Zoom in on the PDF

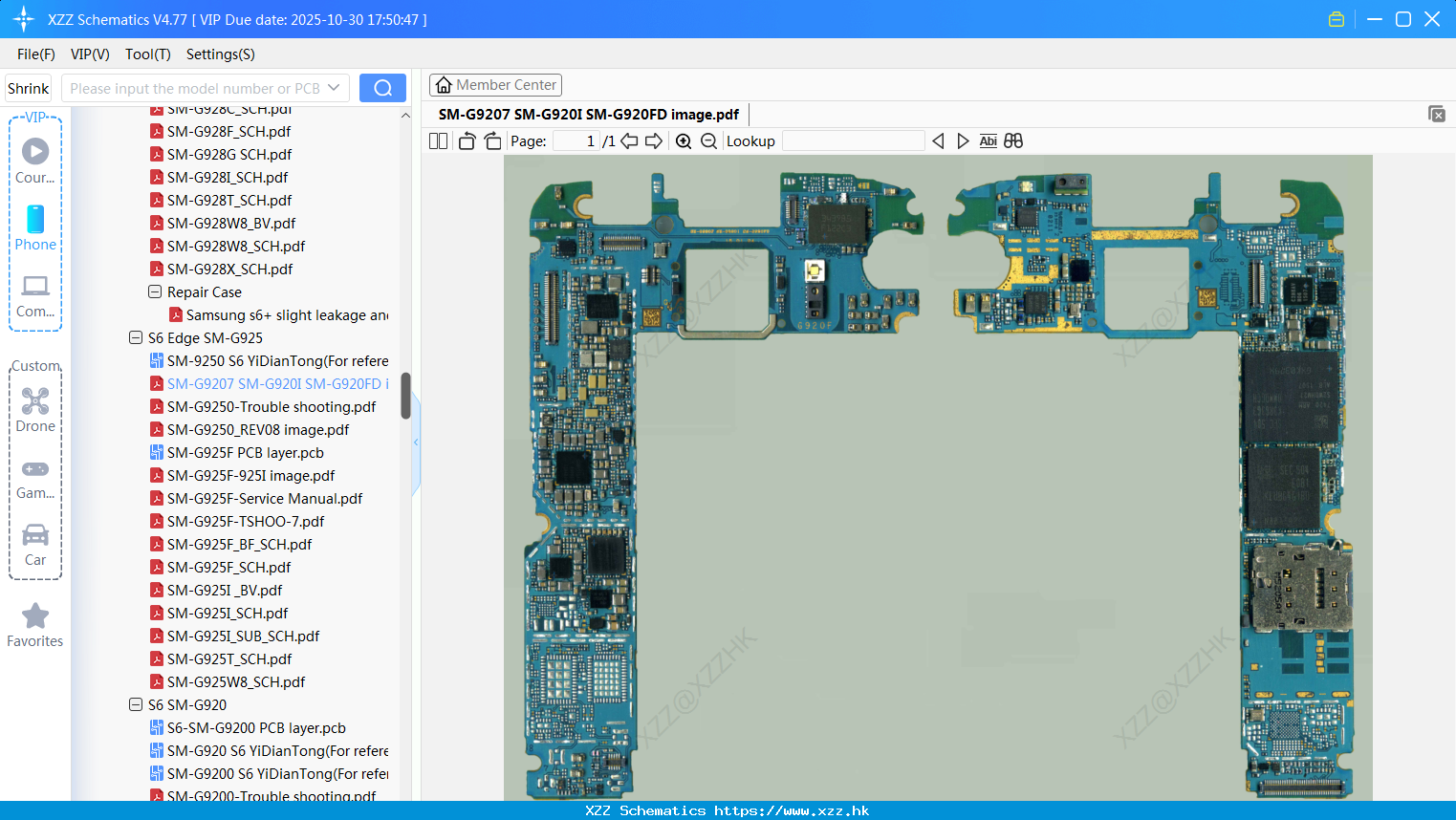pos(684,140)
